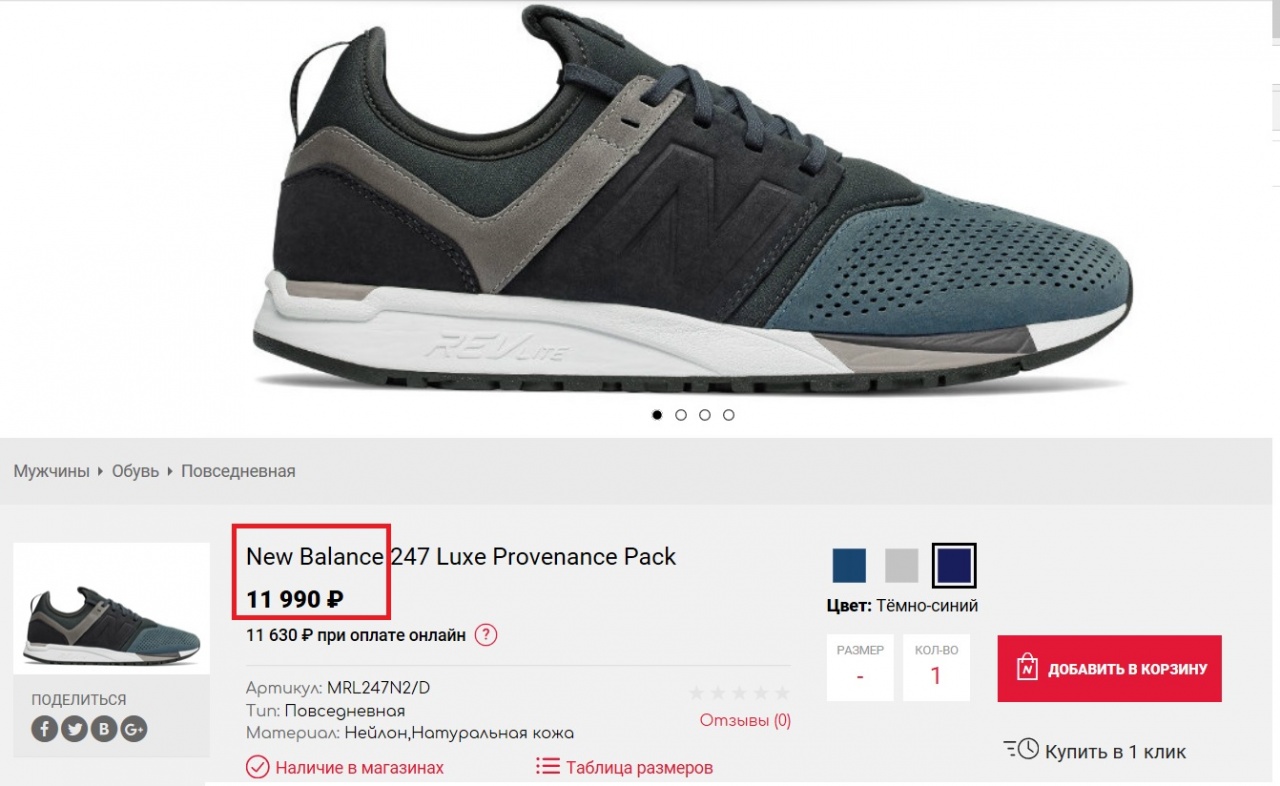Open the Размер size selector

(860, 667)
